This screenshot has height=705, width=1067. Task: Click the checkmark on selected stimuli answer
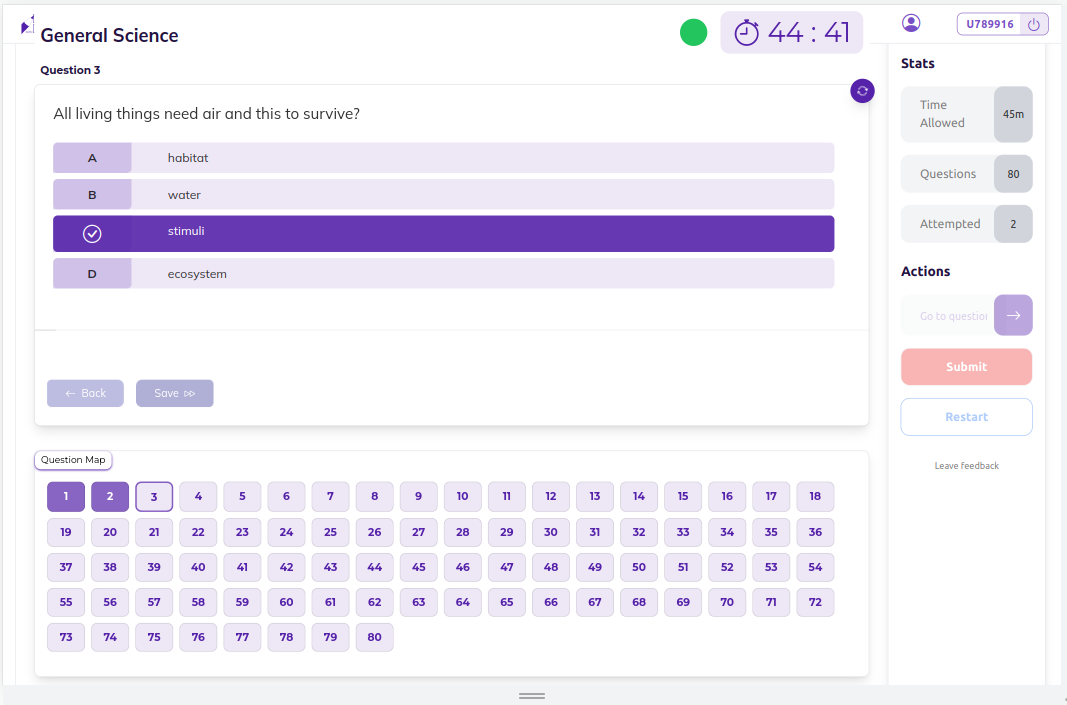[x=92, y=234]
